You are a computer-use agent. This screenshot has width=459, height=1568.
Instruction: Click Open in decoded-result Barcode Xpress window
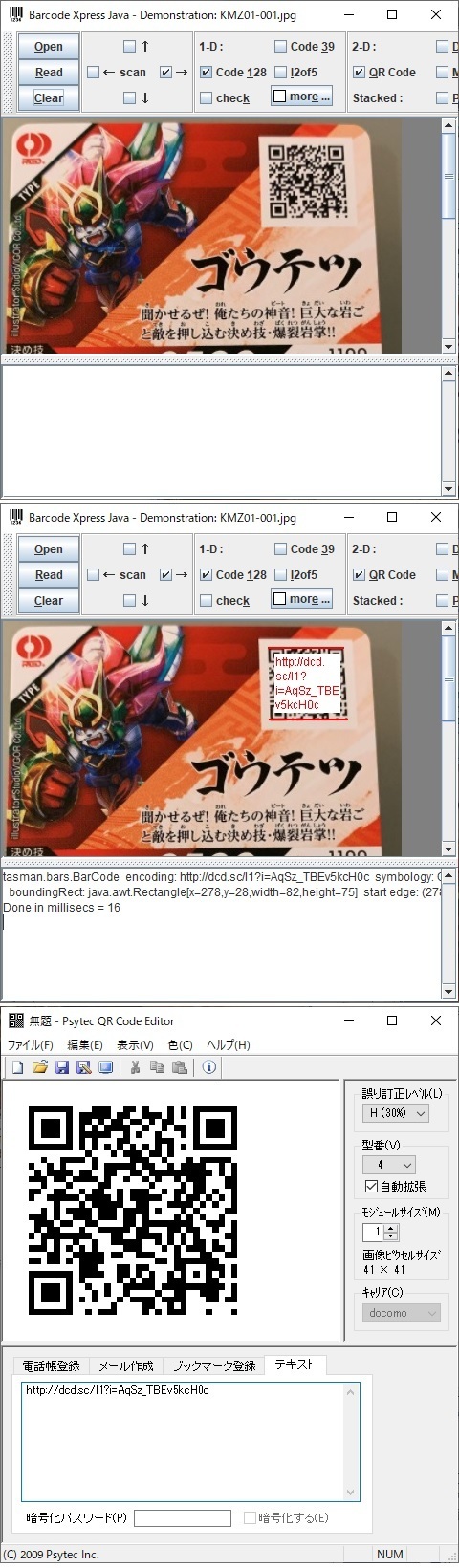(49, 548)
